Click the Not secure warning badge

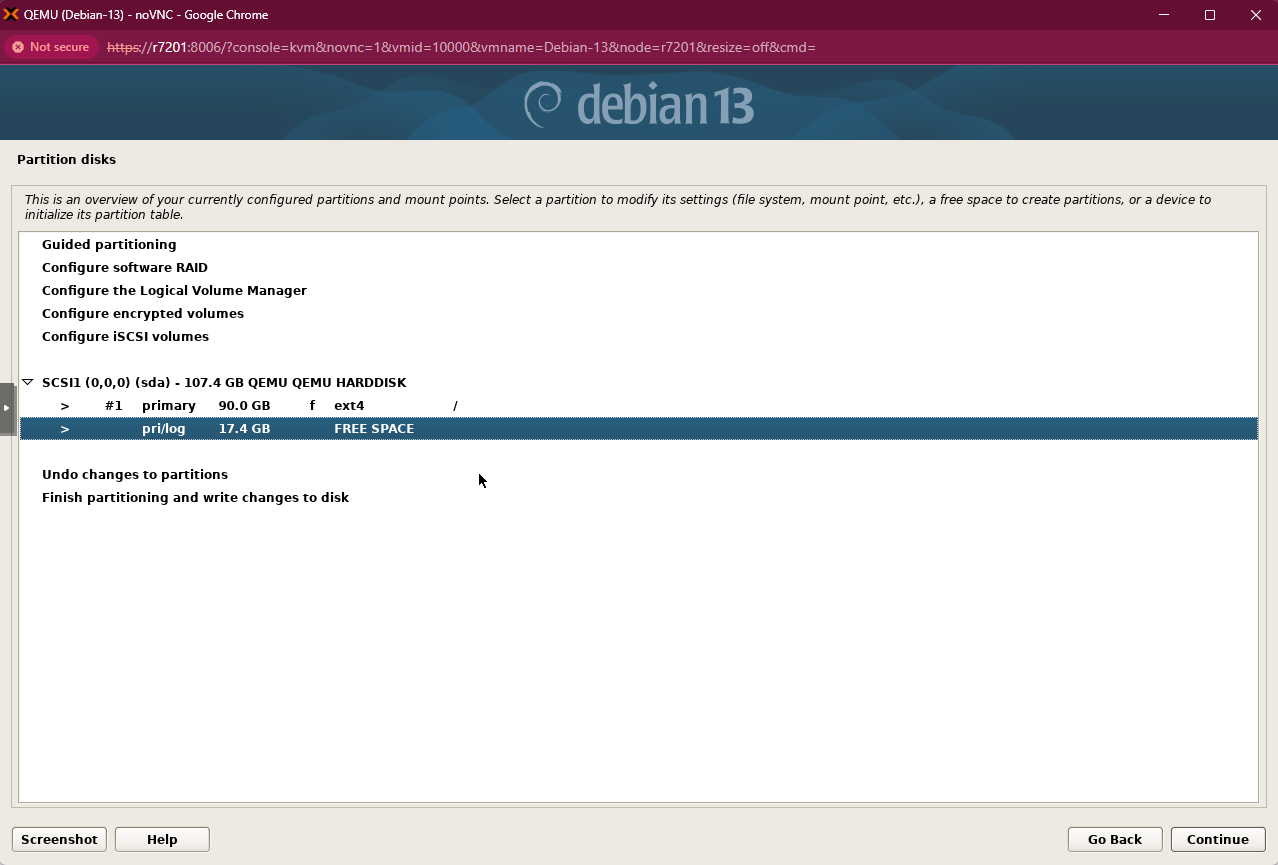pyautogui.click(x=50, y=47)
